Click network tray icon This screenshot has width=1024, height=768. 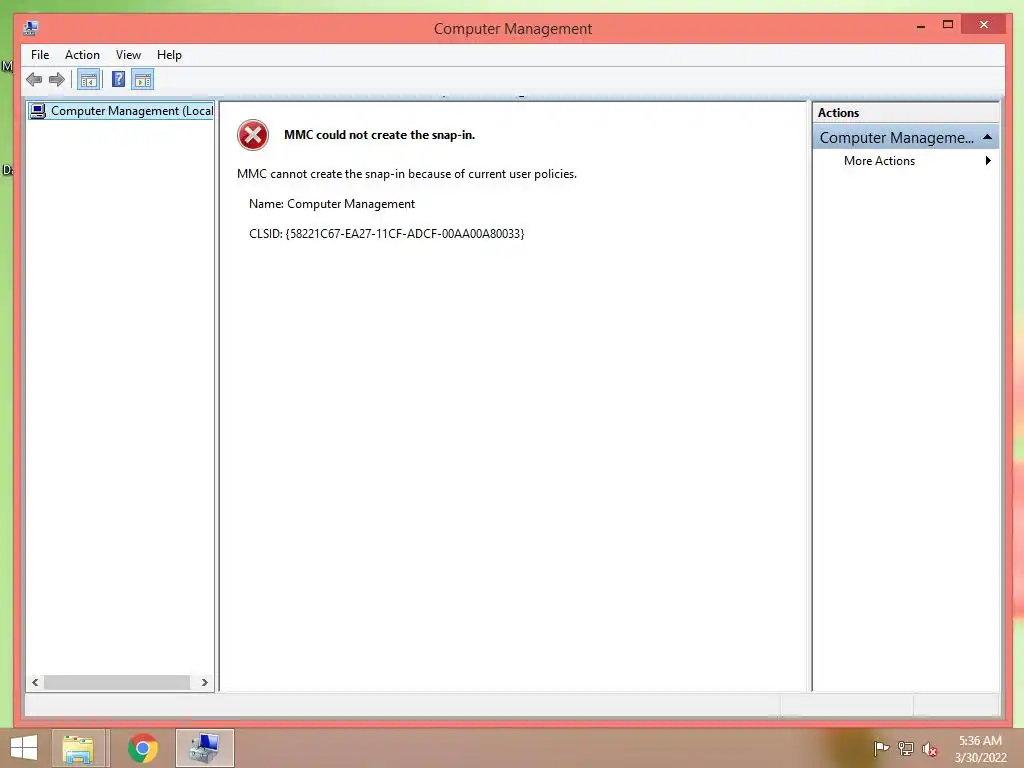click(905, 748)
